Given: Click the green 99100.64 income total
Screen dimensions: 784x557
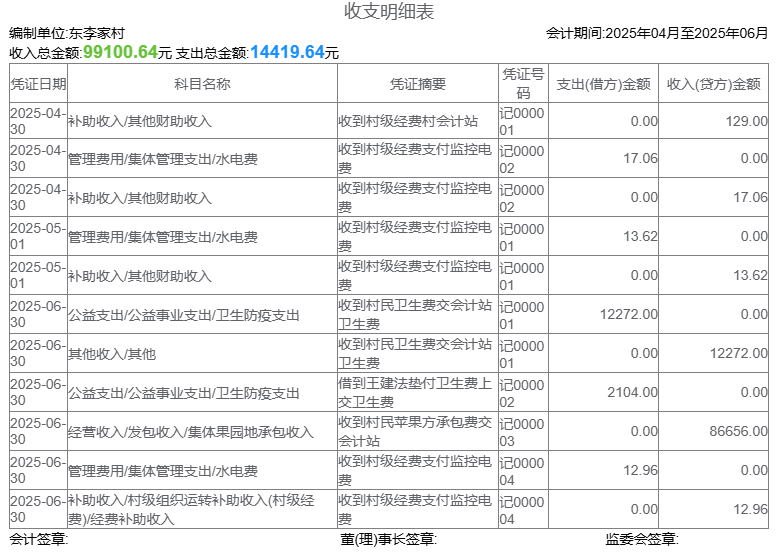Looking at the screenshot, I should pos(120,52).
